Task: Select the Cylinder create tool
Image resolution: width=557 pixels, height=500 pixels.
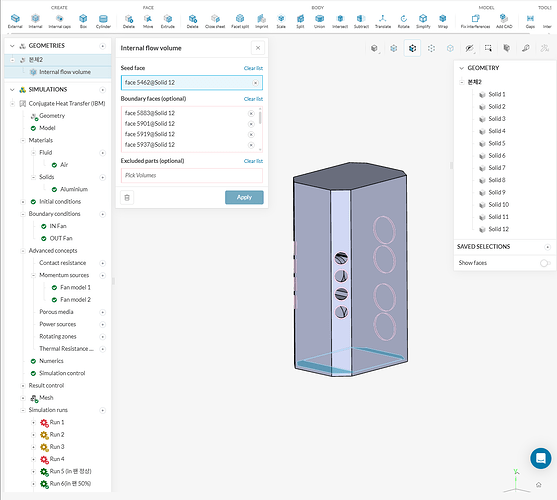Action: [103, 21]
